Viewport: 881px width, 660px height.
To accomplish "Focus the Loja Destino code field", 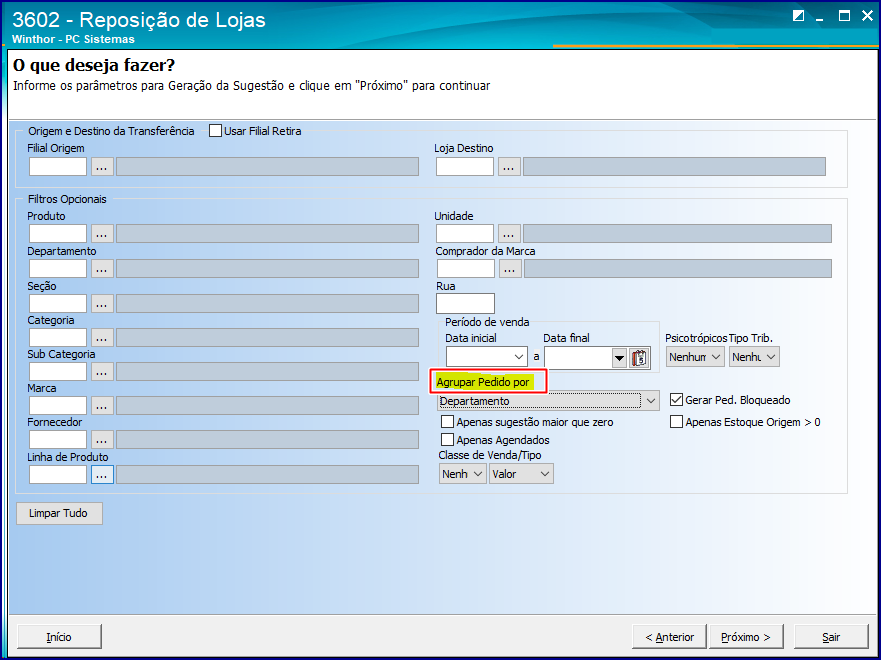I will pos(465,167).
